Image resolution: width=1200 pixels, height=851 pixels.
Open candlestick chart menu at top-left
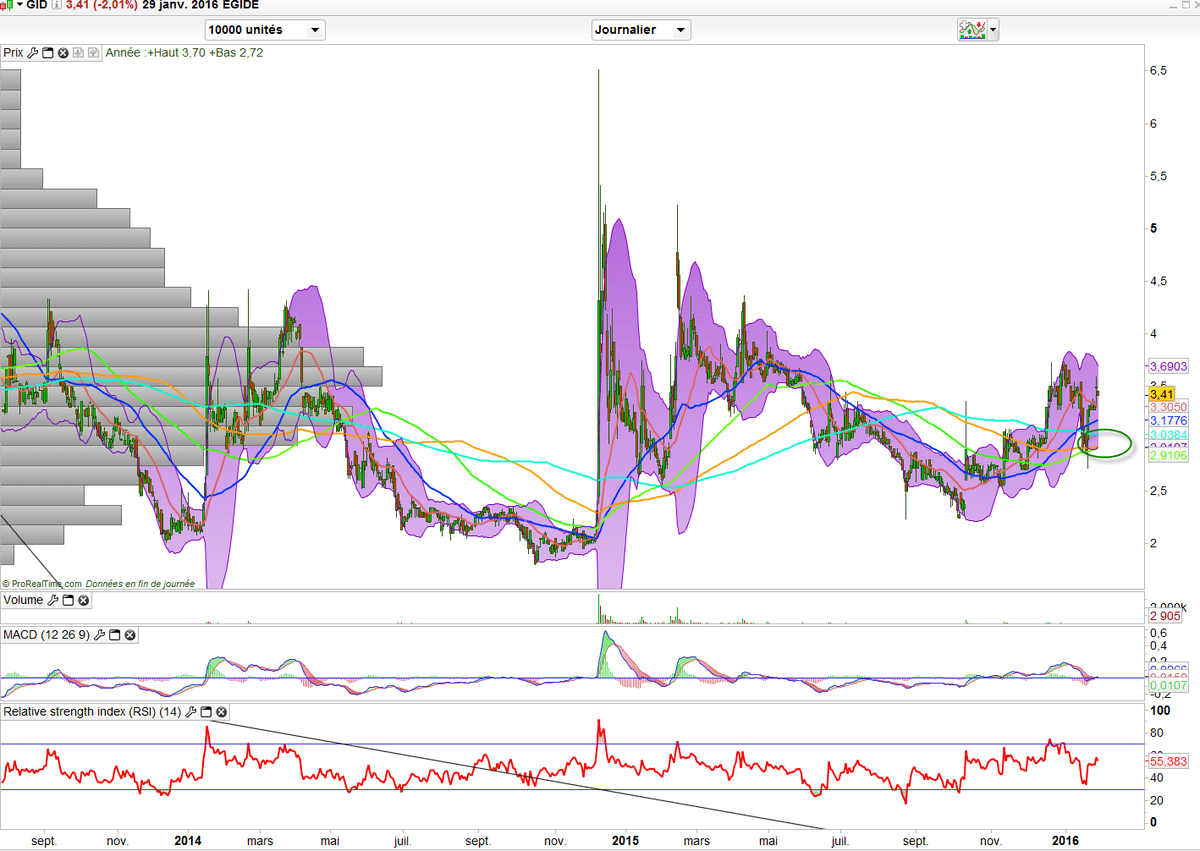click(x=11, y=6)
